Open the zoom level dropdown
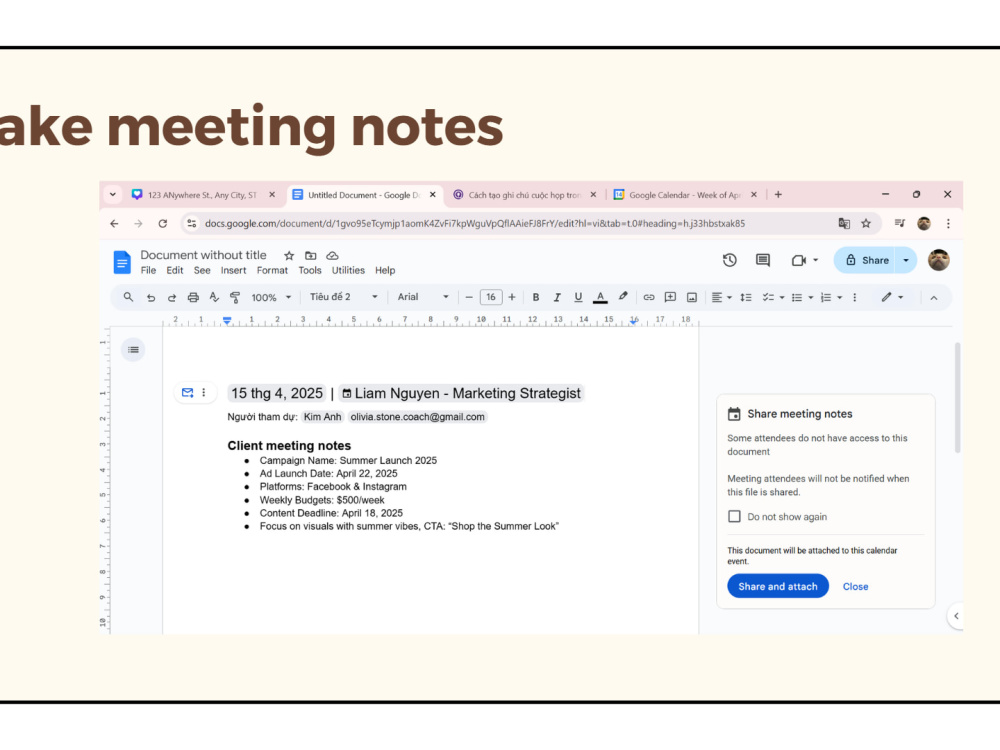1000x750 pixels. 272,297
